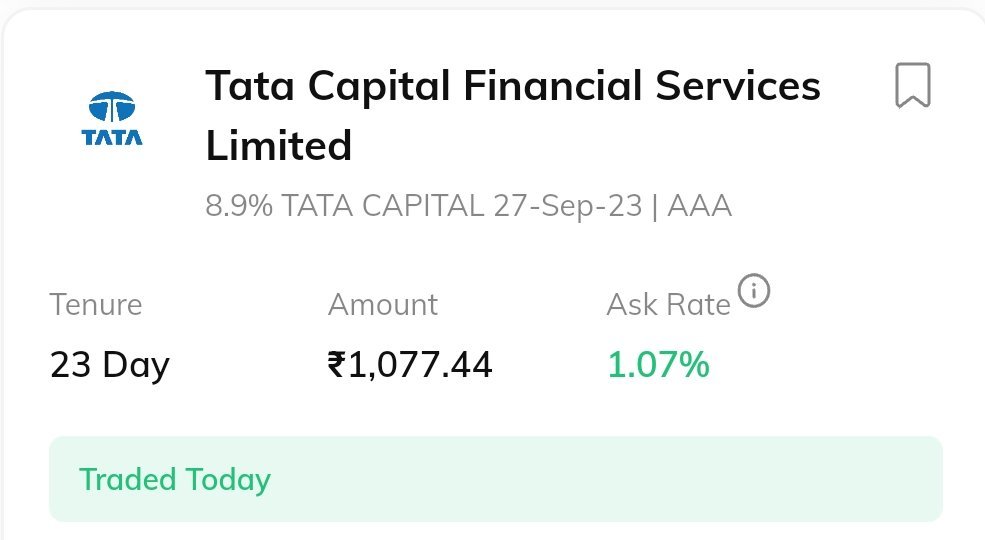
Task: Click the Traded Today text
Action: [175, 480]
